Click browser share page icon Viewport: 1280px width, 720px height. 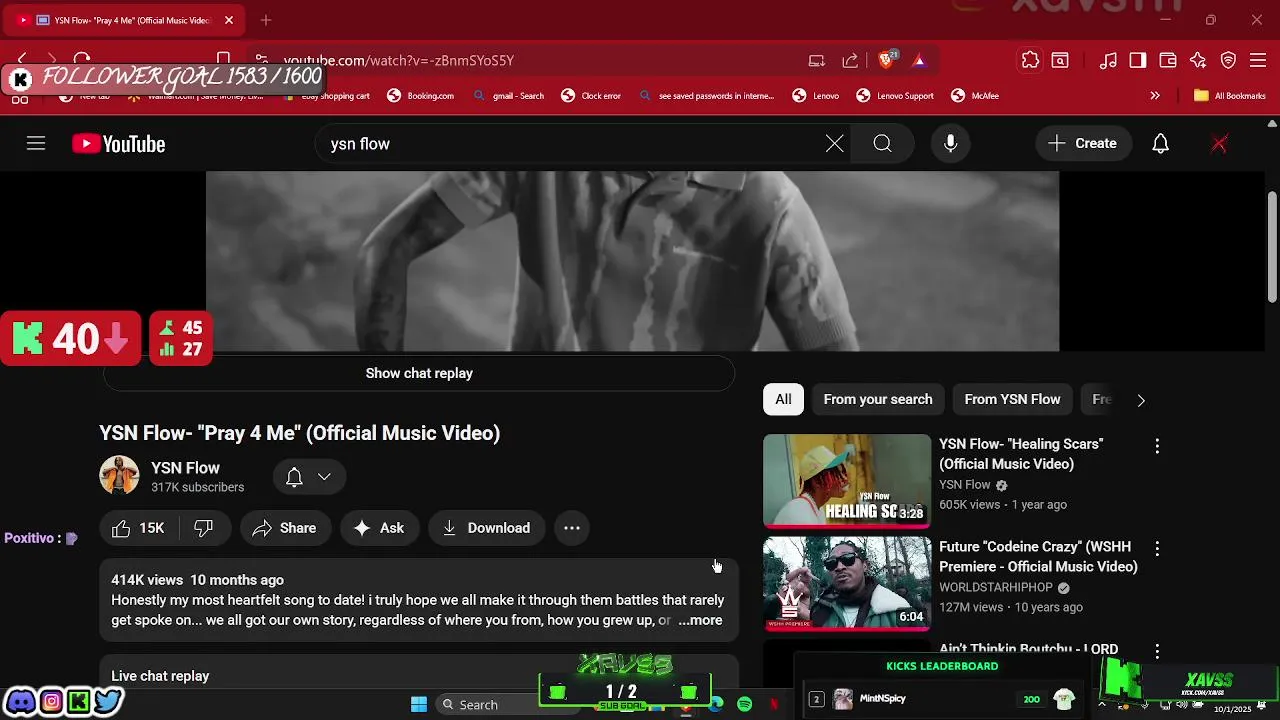tap(850, 60)
